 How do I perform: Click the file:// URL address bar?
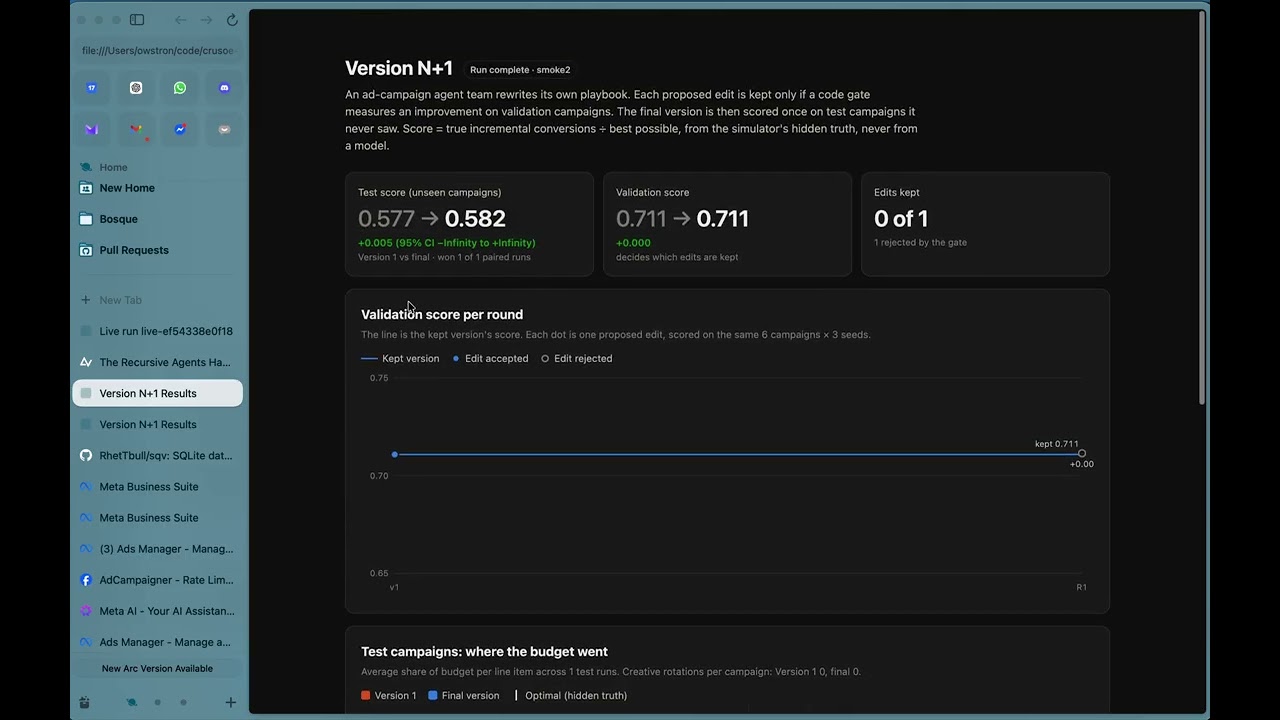point(157,50)
